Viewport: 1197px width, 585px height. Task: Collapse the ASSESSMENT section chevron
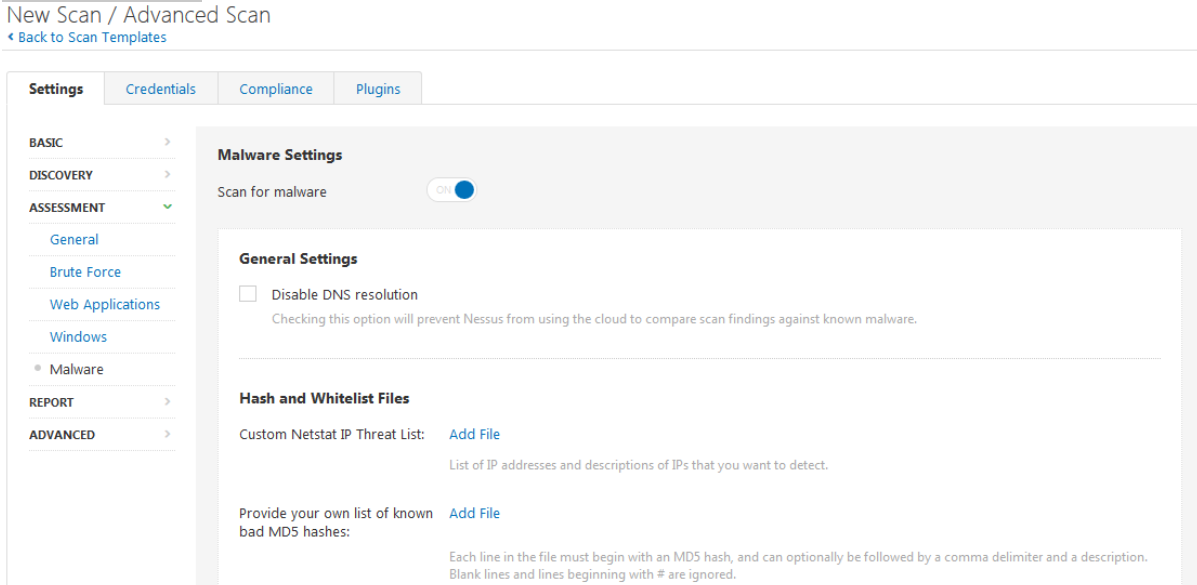[x=167, y=207]
